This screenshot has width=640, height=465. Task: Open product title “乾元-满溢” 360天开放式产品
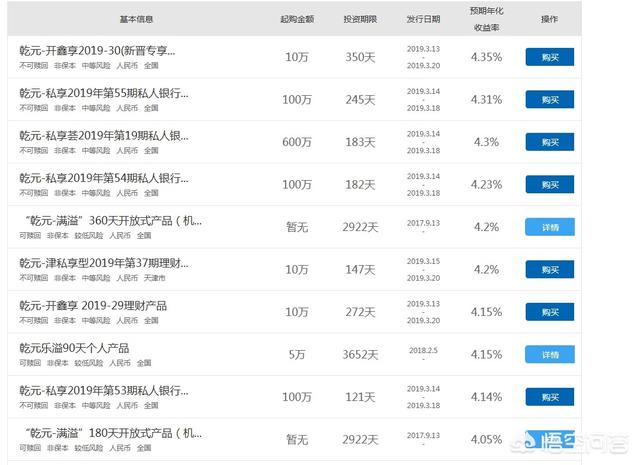pyautogui.click(x=113, y=221)
